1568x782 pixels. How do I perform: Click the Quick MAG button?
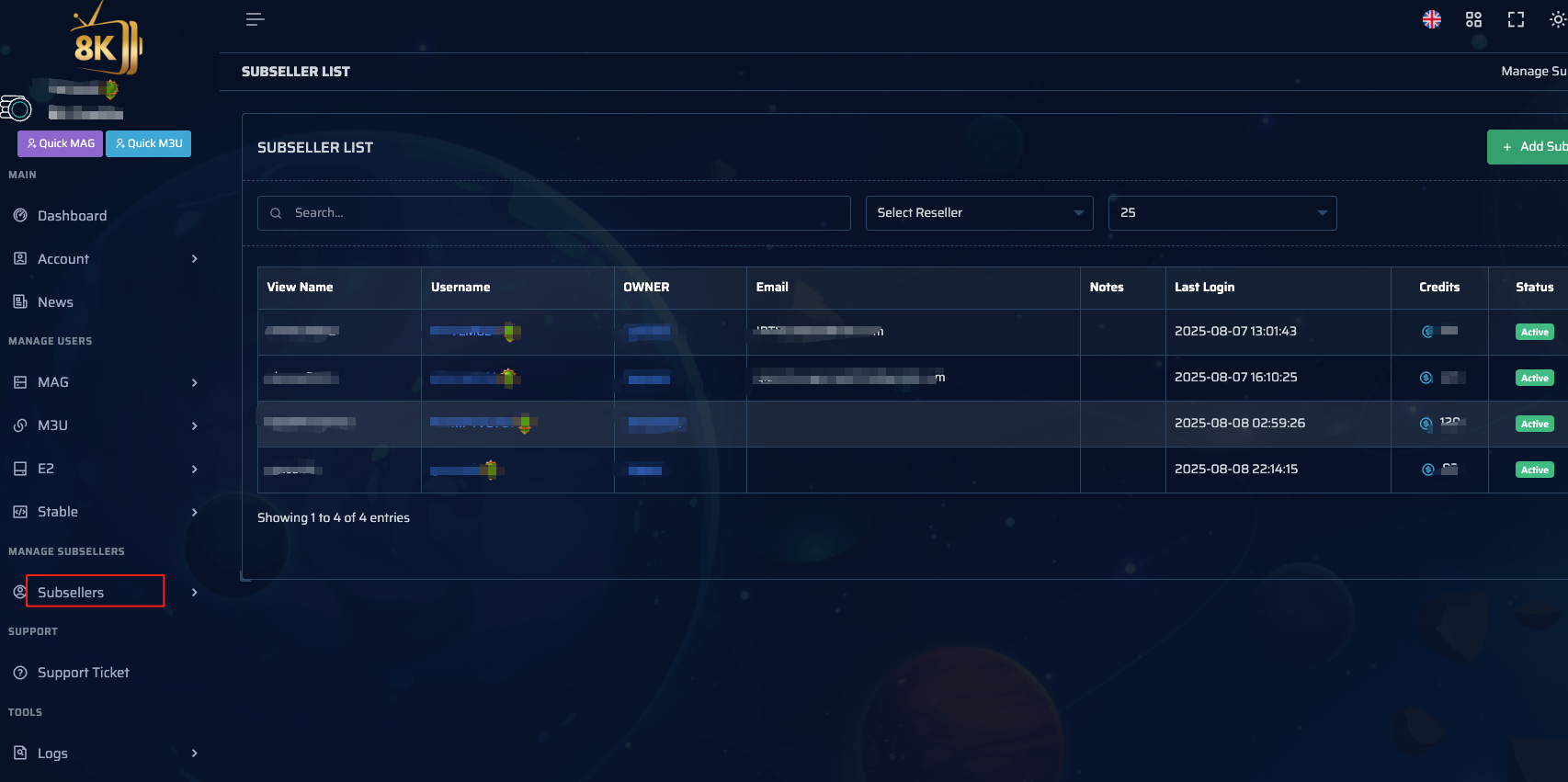point(60,143)
